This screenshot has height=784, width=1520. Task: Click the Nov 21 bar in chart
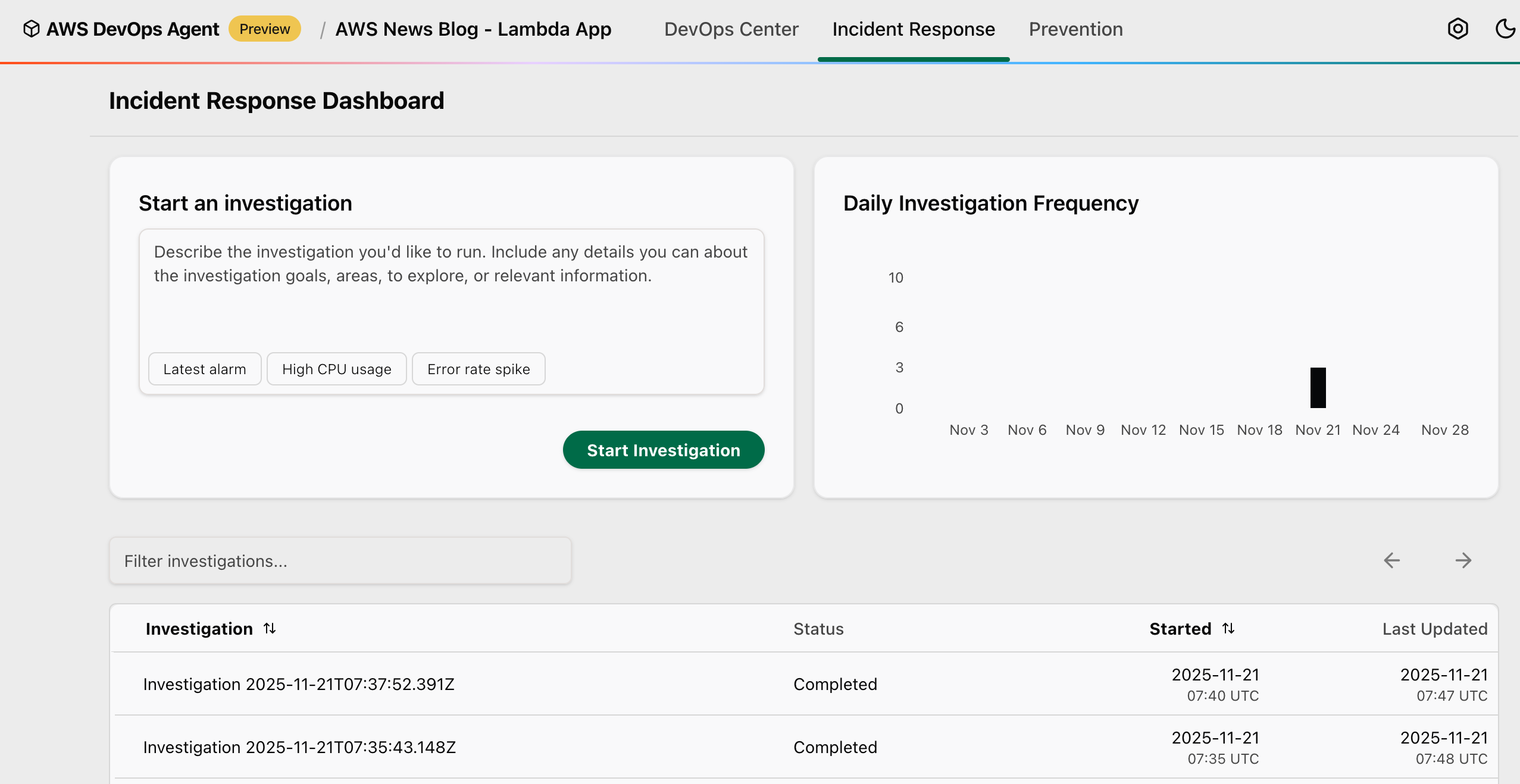click(1318, 388)
